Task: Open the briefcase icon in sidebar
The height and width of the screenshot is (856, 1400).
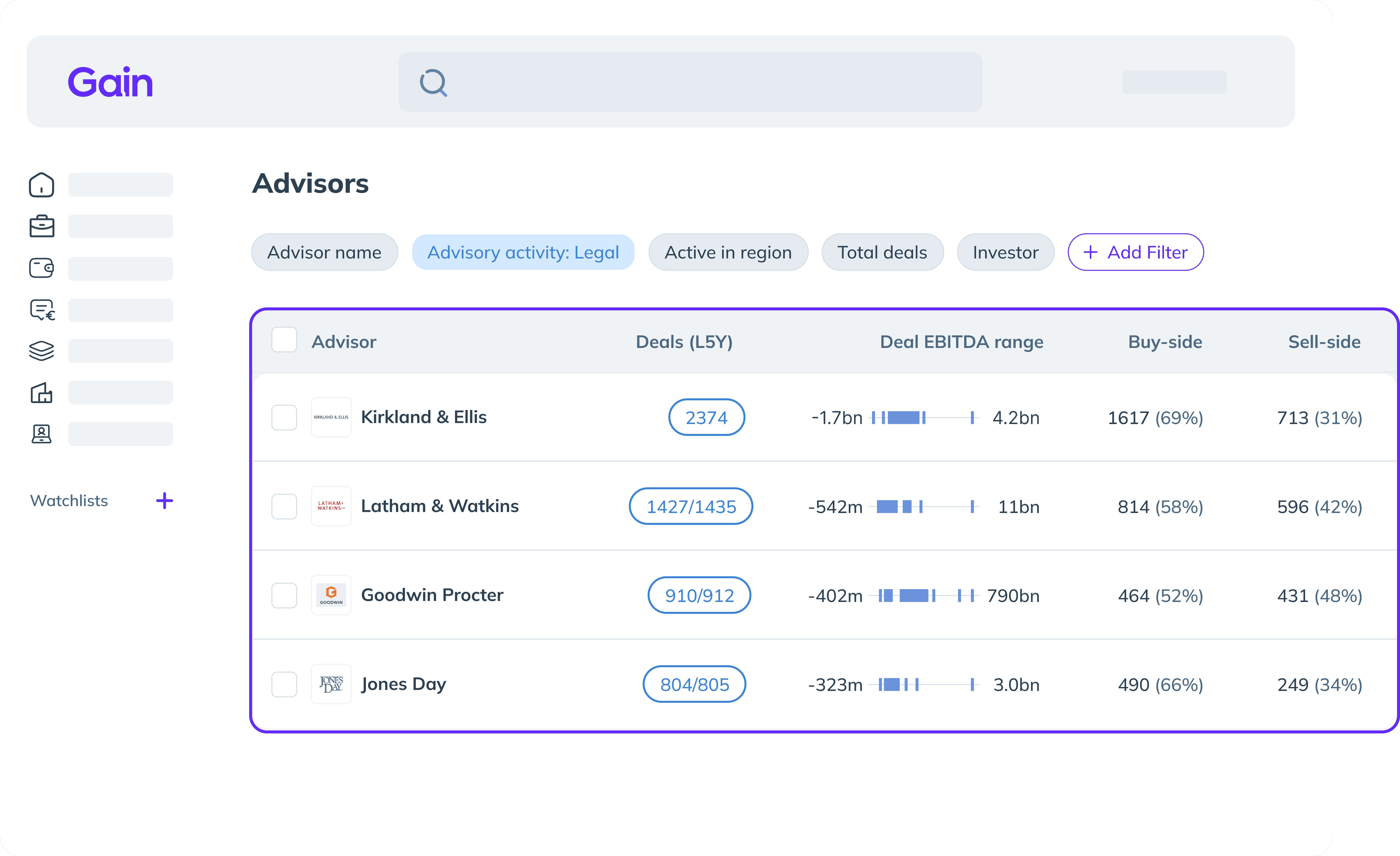Action: [x=42, y=226]
